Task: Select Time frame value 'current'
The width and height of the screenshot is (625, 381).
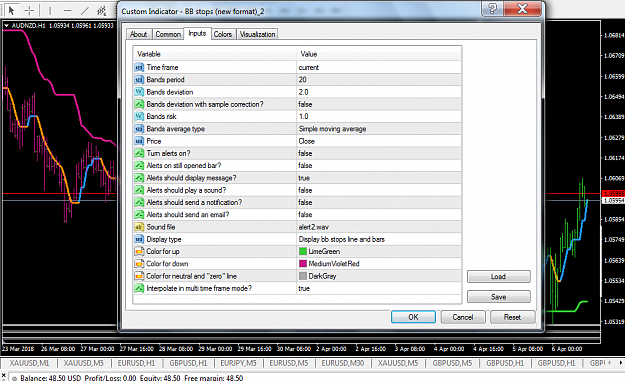Action: tap(309, 67)
